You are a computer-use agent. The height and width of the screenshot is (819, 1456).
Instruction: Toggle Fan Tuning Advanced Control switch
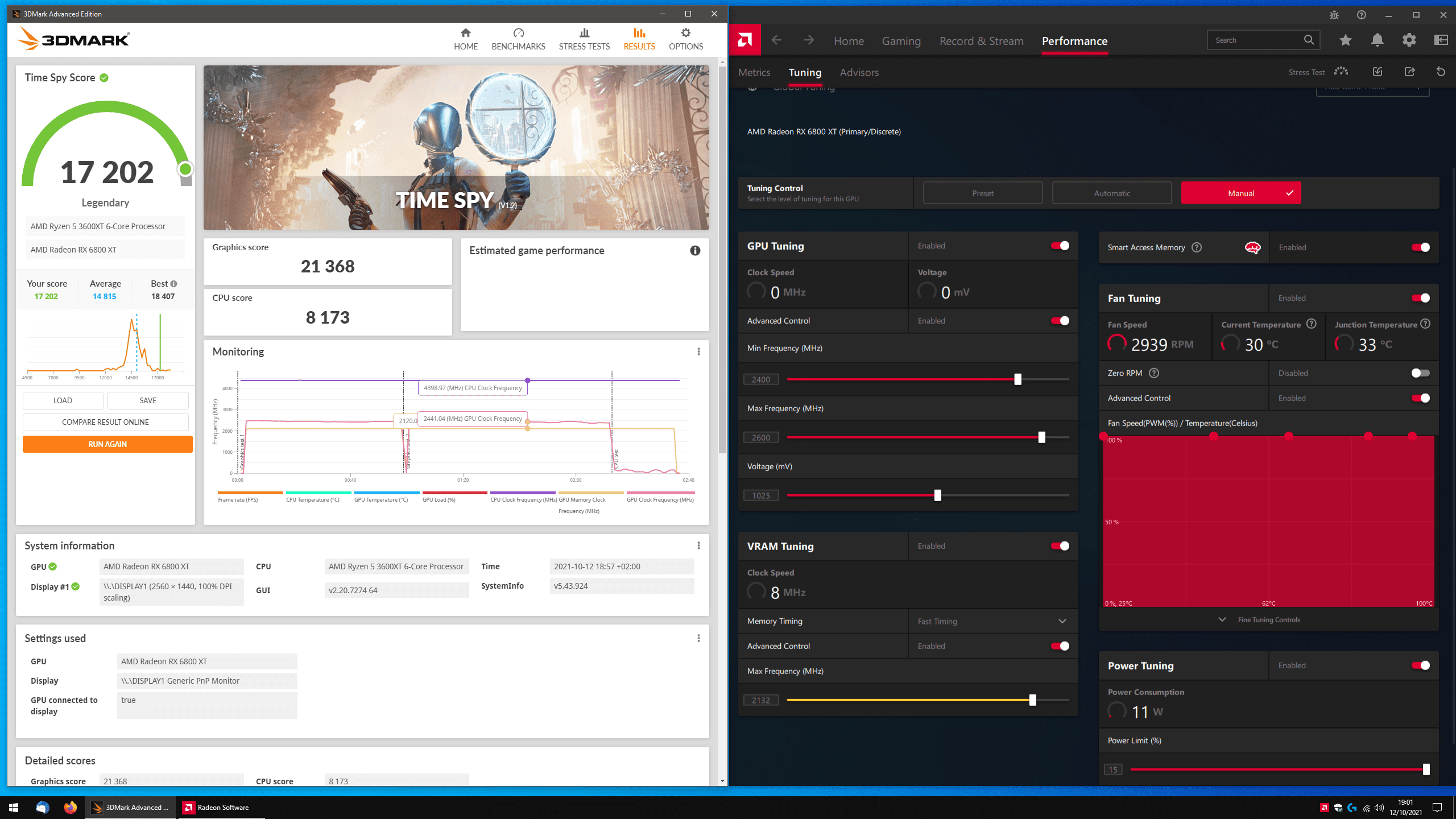(1420, 398)
